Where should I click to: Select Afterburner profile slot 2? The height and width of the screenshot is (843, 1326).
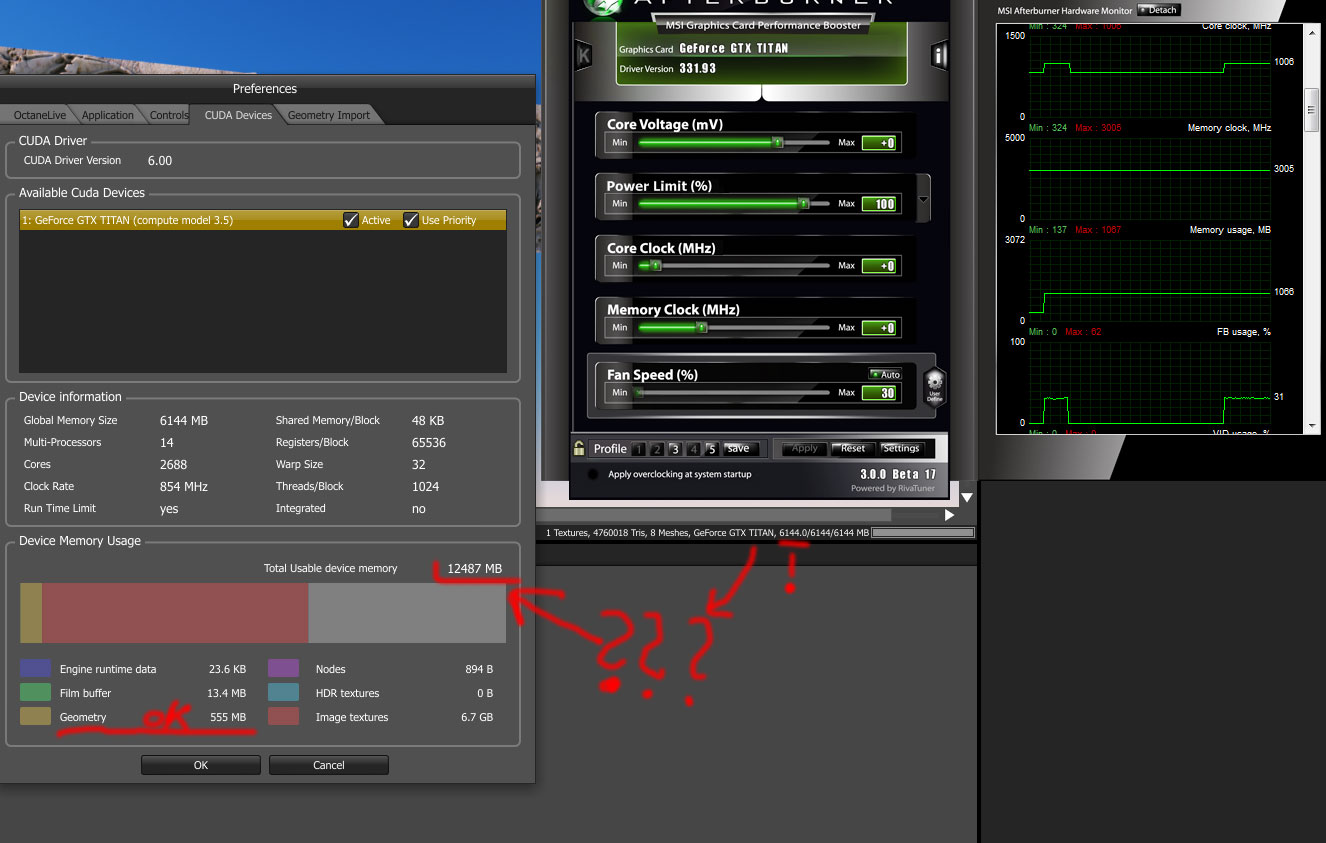[657, 449]
